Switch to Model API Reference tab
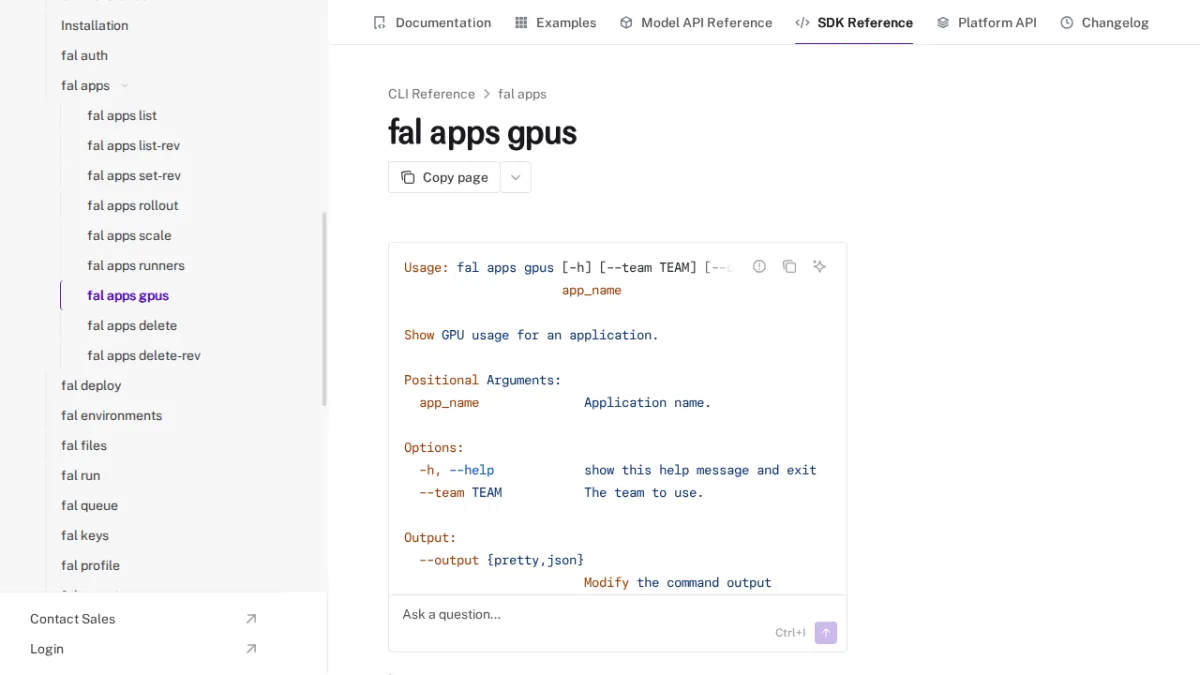The image size is (1200, 675). (x=696, y=22)
